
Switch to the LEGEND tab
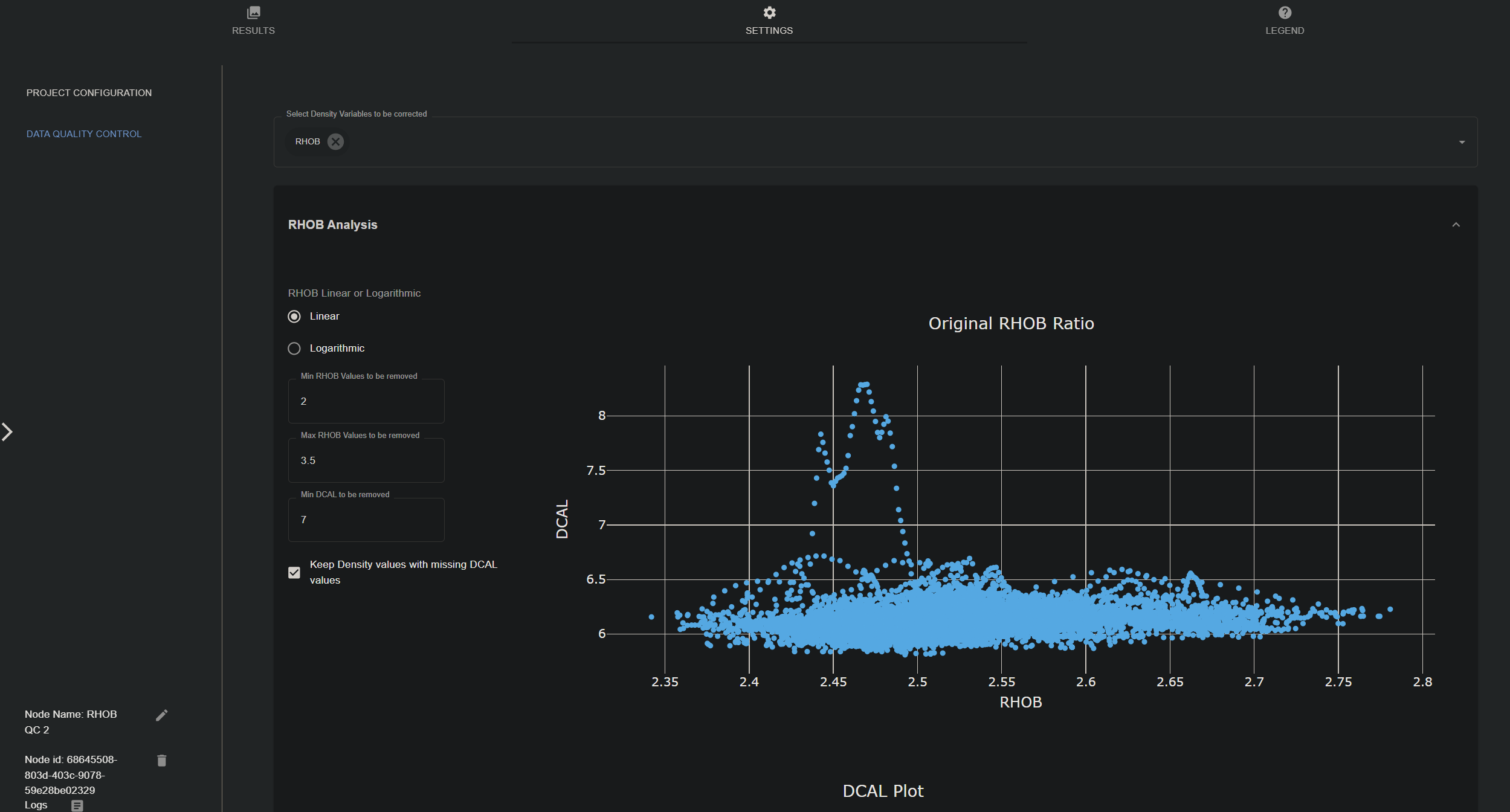pos(1285,30)
